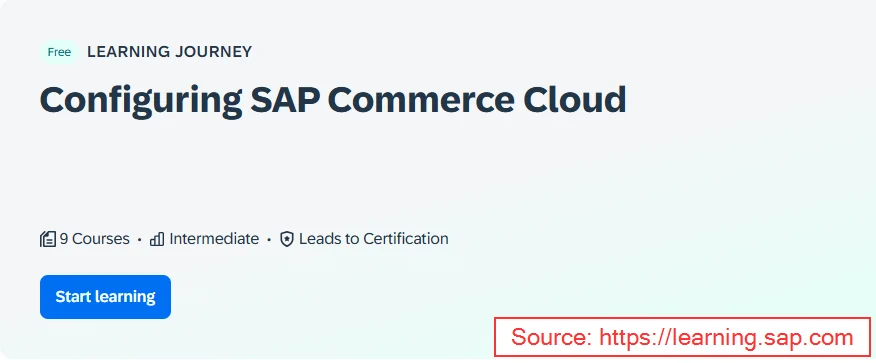Click the bar chart difficulty level icon
Viewport: 876px width, 363px height.
[157, 240]
